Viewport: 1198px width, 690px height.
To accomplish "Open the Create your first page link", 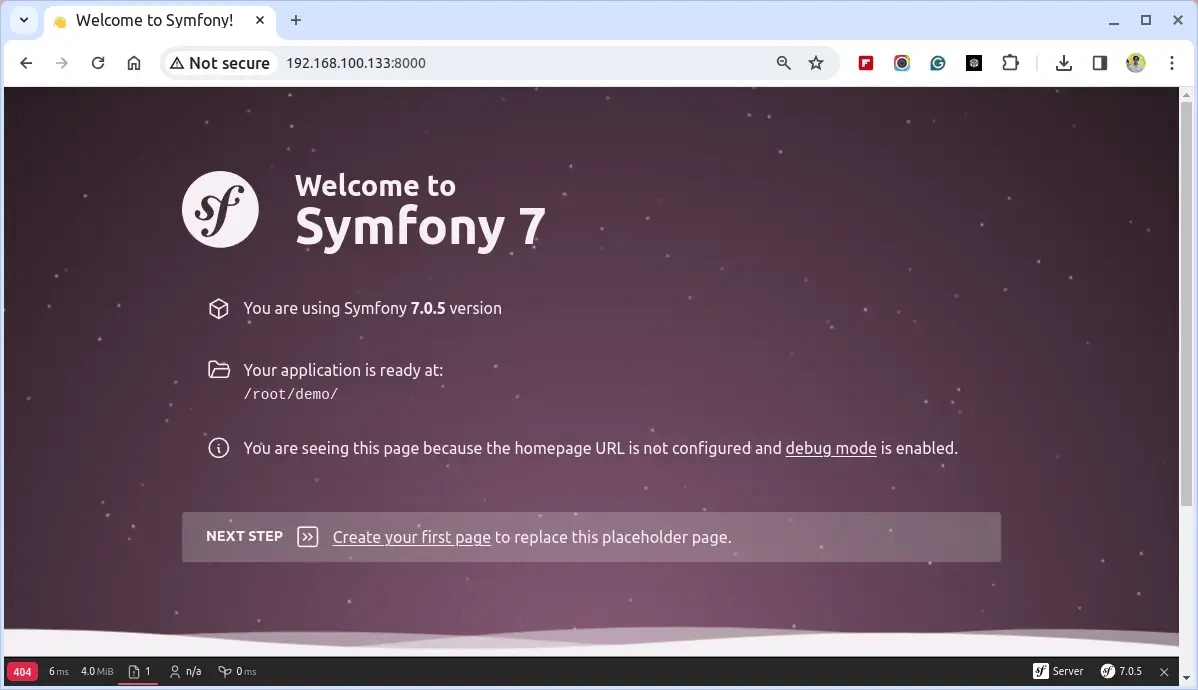I will [x=412, y=537].
